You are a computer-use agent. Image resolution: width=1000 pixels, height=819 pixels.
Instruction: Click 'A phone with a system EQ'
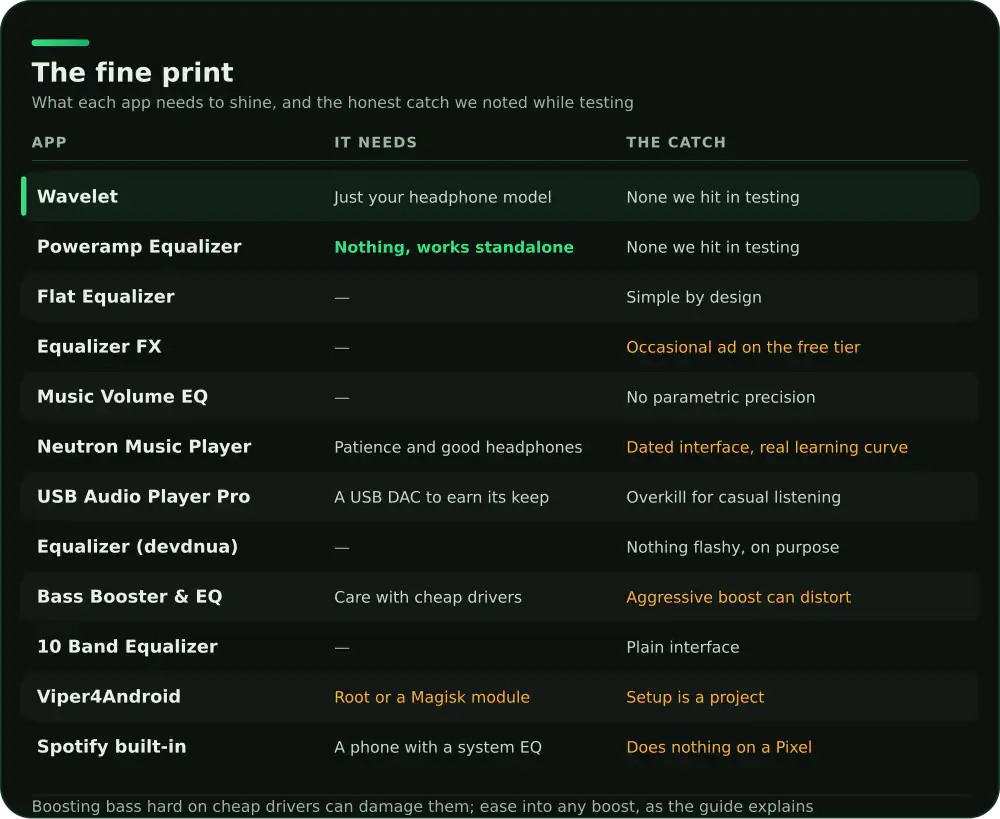tap(438, 747)
